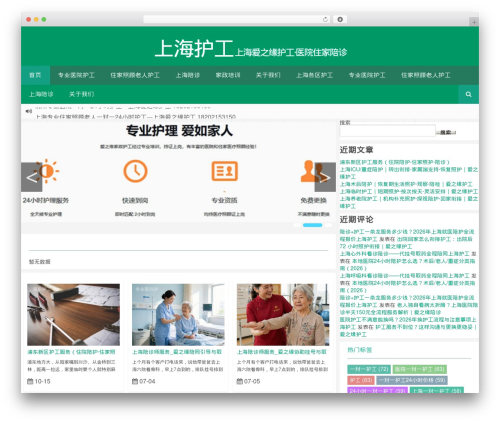Select the active blue carousel indicator
The height and width of the screenshot is (423, 500).
click(x=312, y=225)
